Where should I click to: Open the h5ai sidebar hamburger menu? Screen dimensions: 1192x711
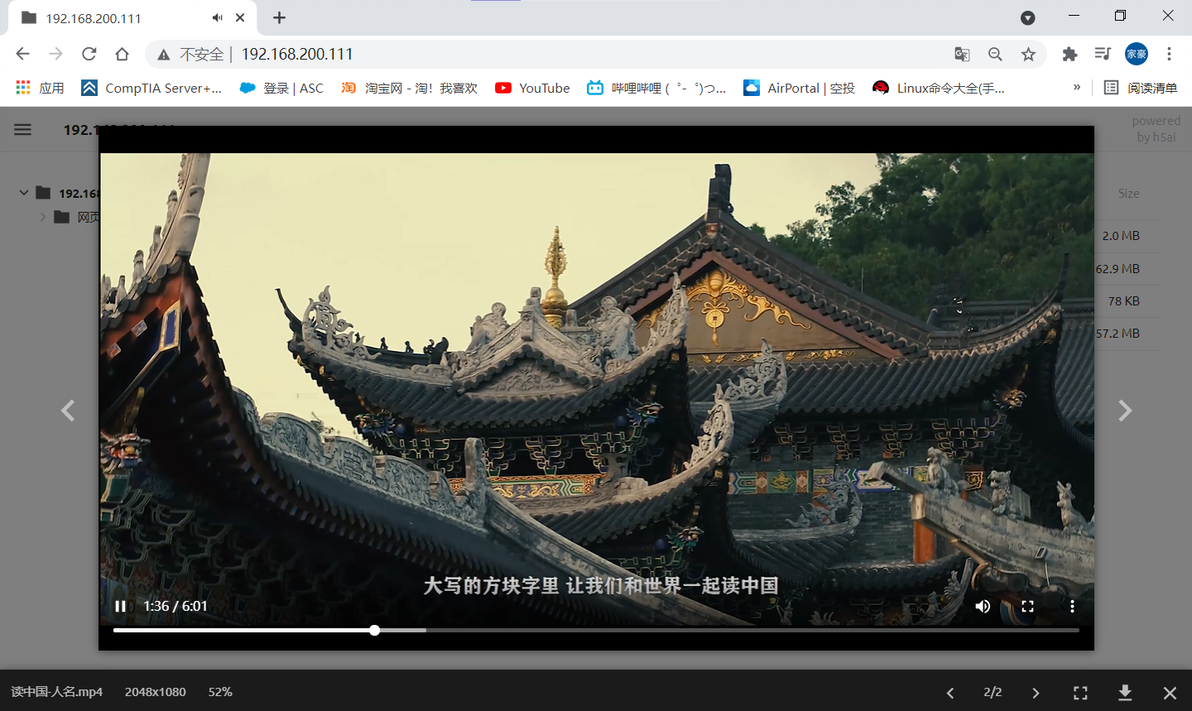click(x=23, y=129)
